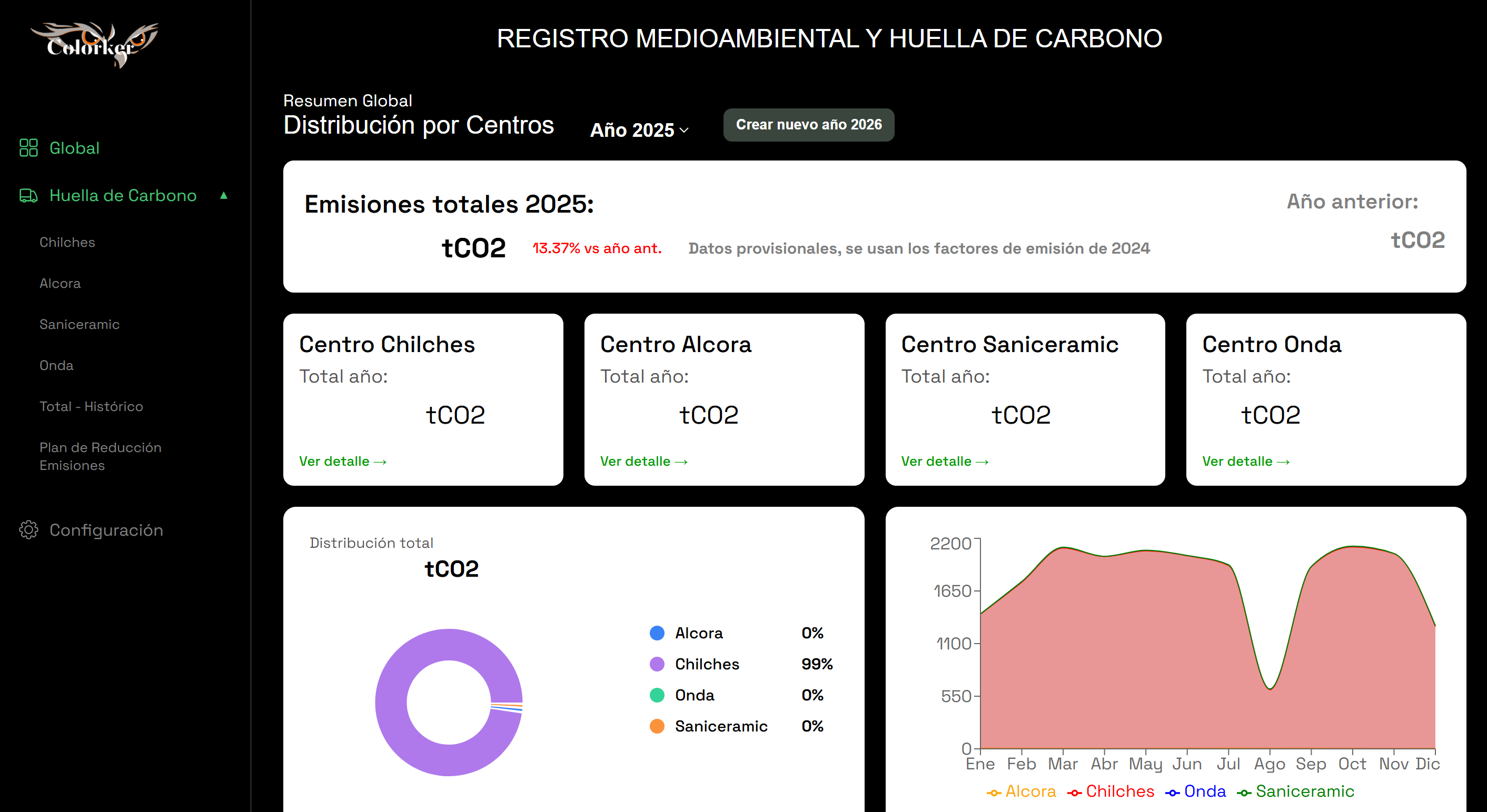Viewport: 1487px width, 812px height.
Task: Click the Crear nuevo año 2026 button
Action: pos(808,125)
